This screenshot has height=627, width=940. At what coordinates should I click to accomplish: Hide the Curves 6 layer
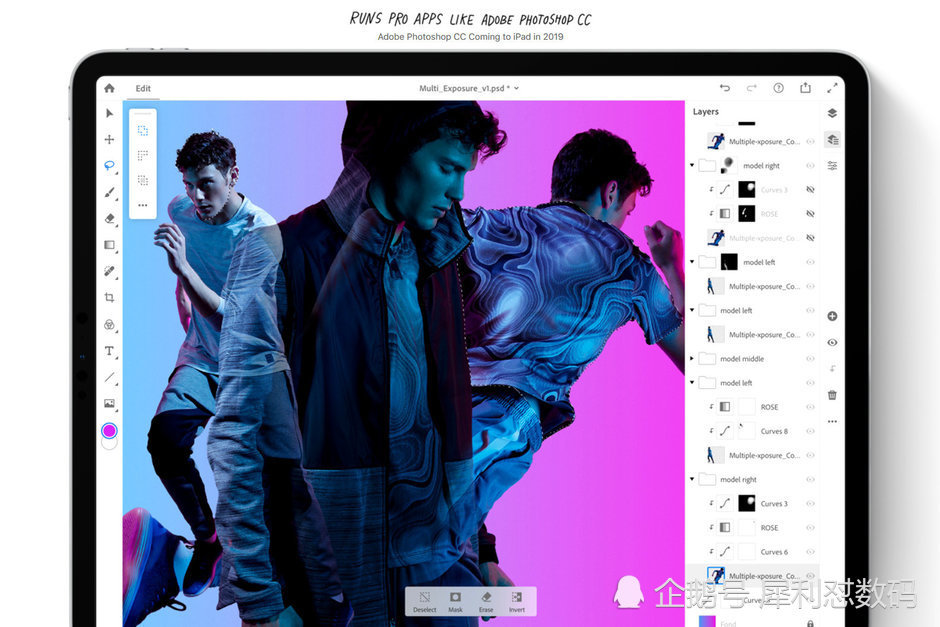(810, 551)
